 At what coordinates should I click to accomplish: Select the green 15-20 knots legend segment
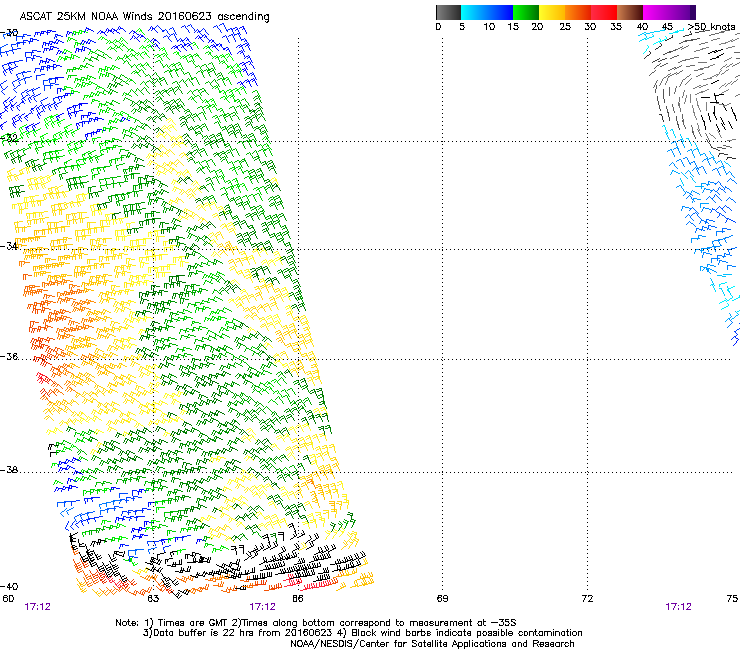point(526,12)
